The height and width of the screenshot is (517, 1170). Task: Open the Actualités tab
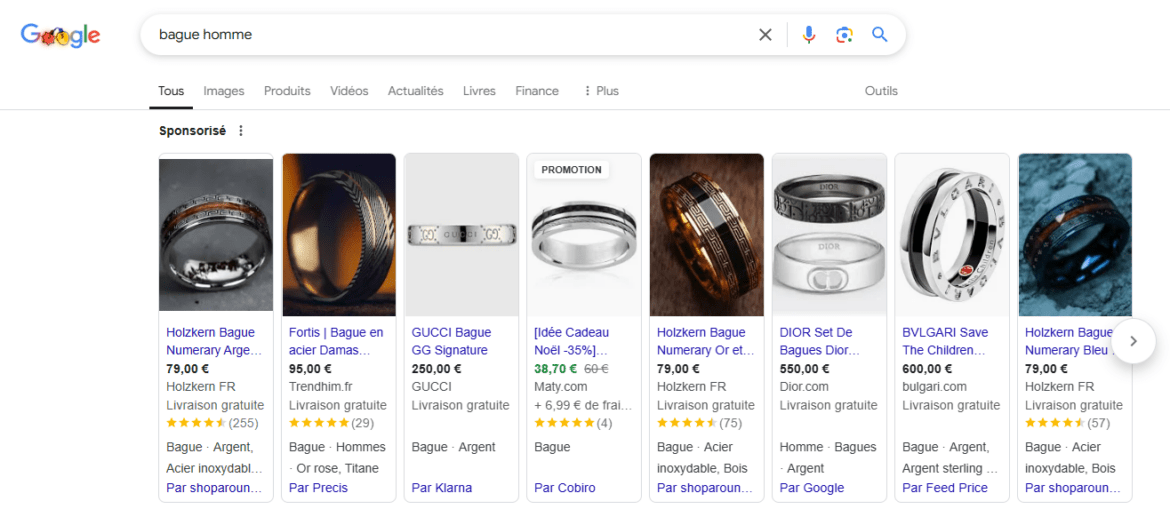click(x=416, y=91)
